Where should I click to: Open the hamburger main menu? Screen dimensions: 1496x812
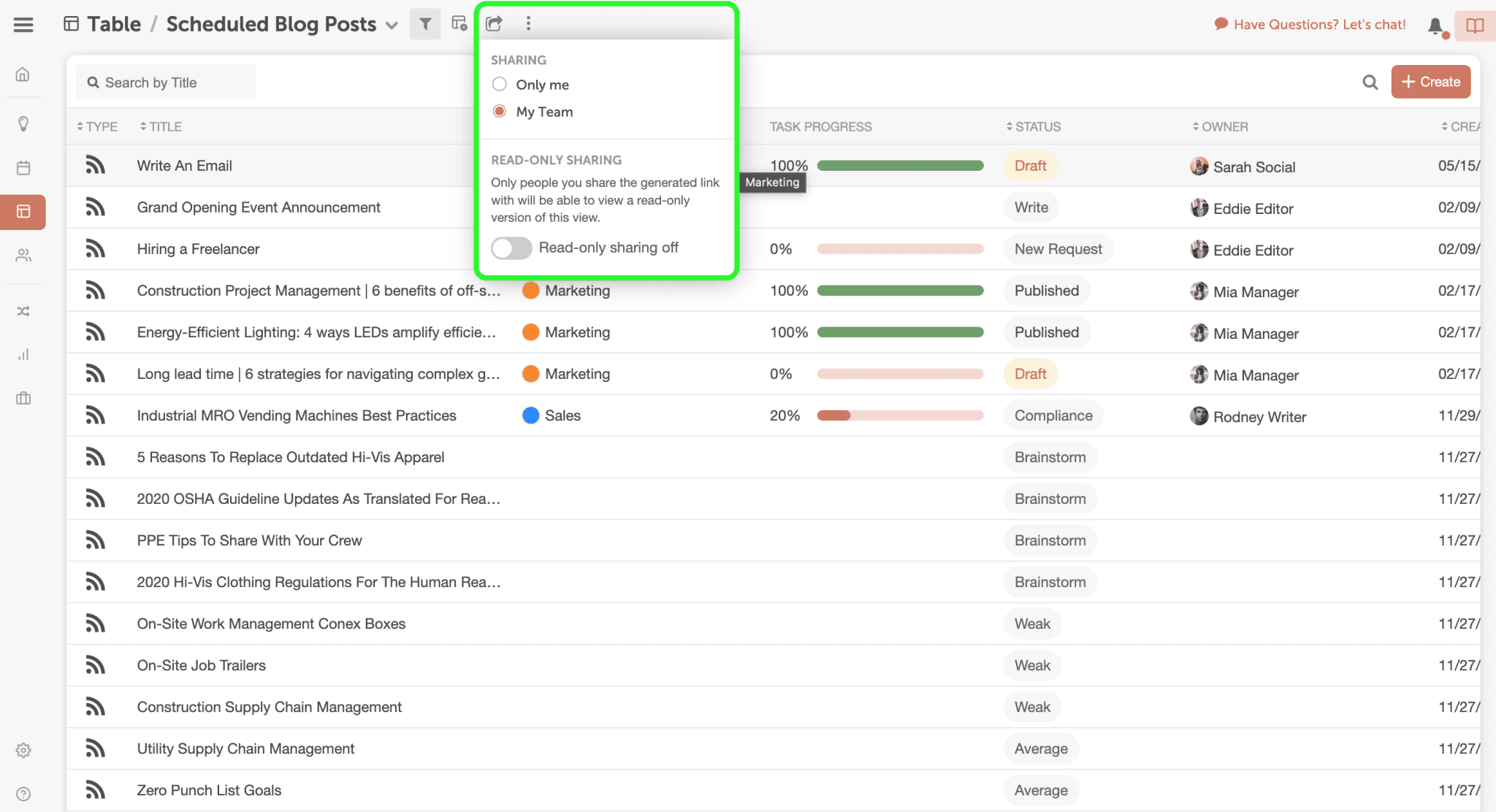coord(23,25)
